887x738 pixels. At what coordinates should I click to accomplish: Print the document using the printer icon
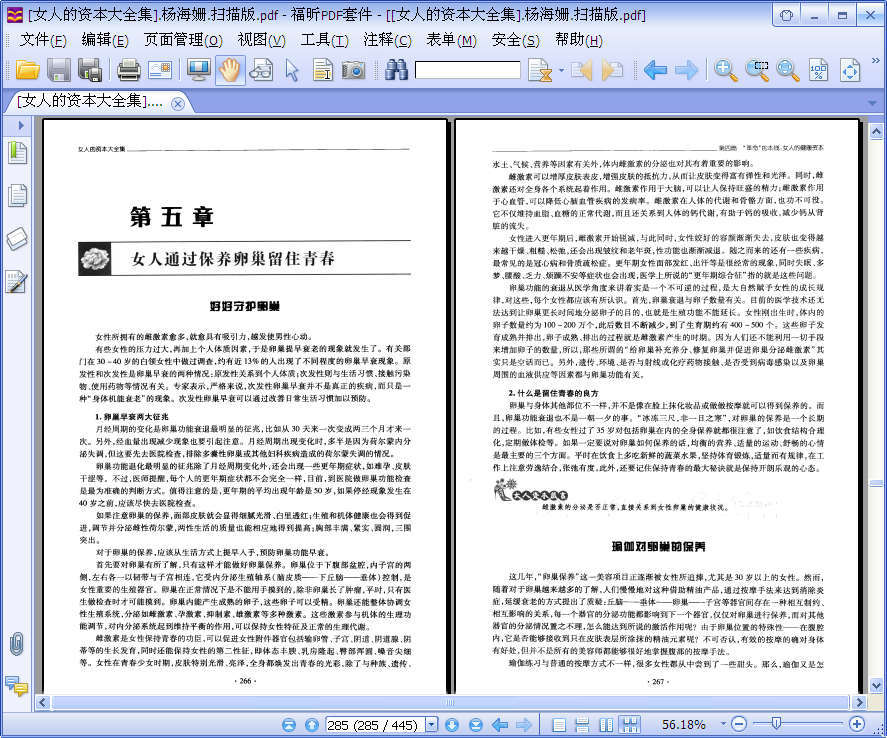(128, 70)
